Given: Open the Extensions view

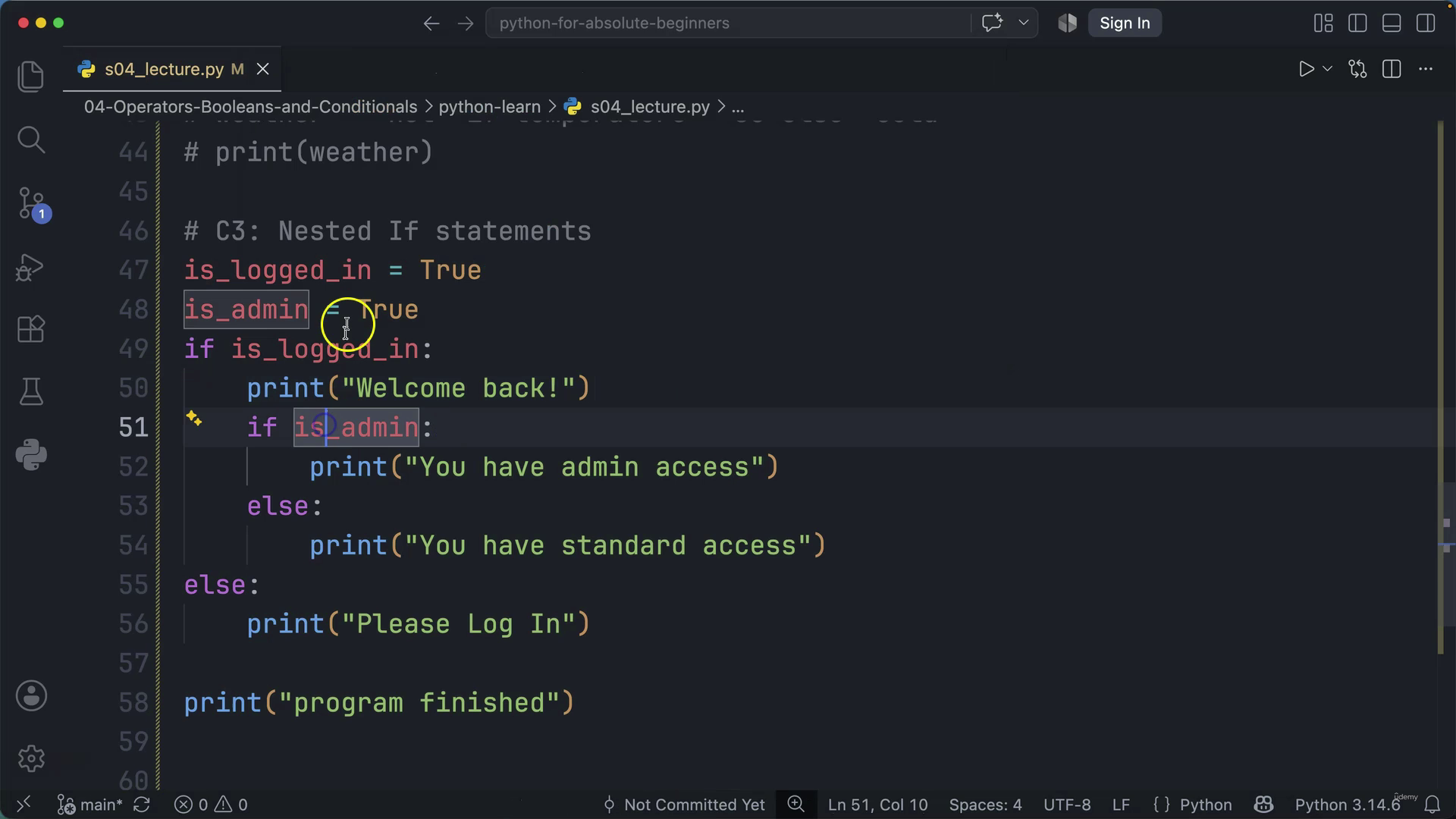Looking at the screenshot, I should tap(31, 329).
